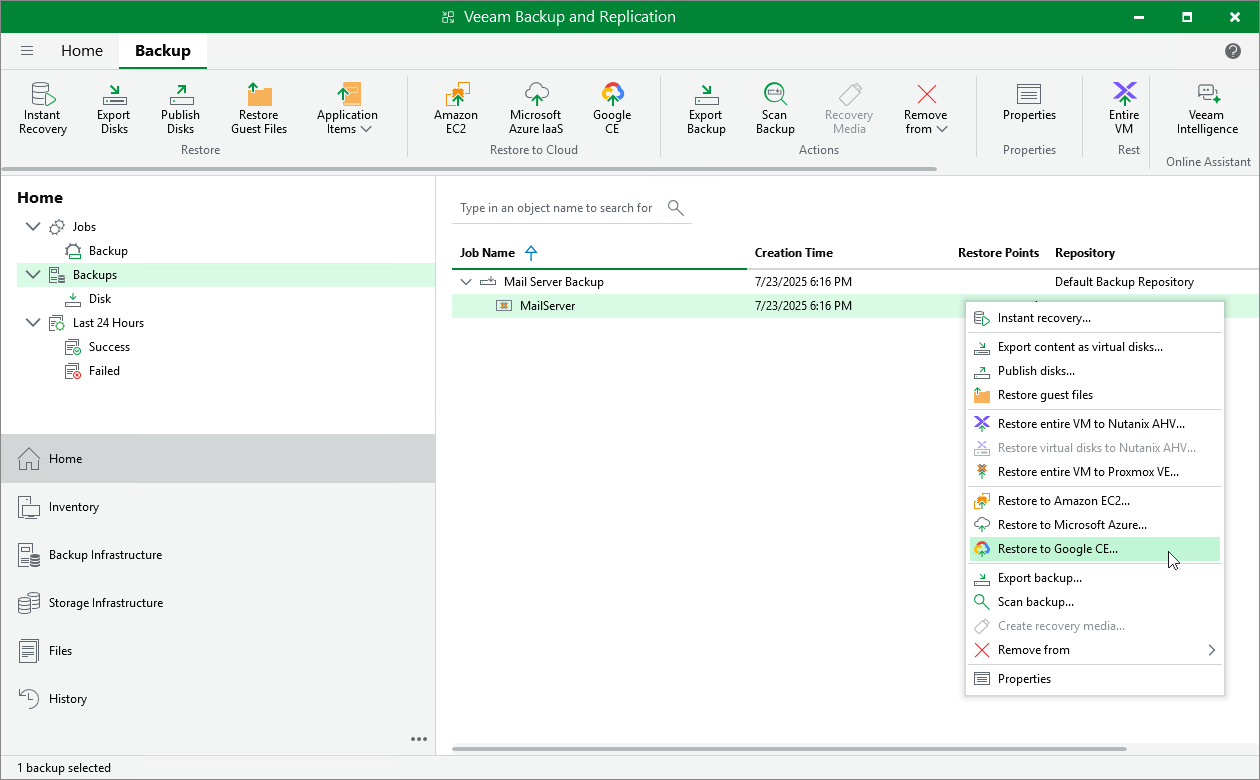The width and height of the screenshot is (1260, 780).
Task: Select Export backup from context menu
Action: point(1039,578)
